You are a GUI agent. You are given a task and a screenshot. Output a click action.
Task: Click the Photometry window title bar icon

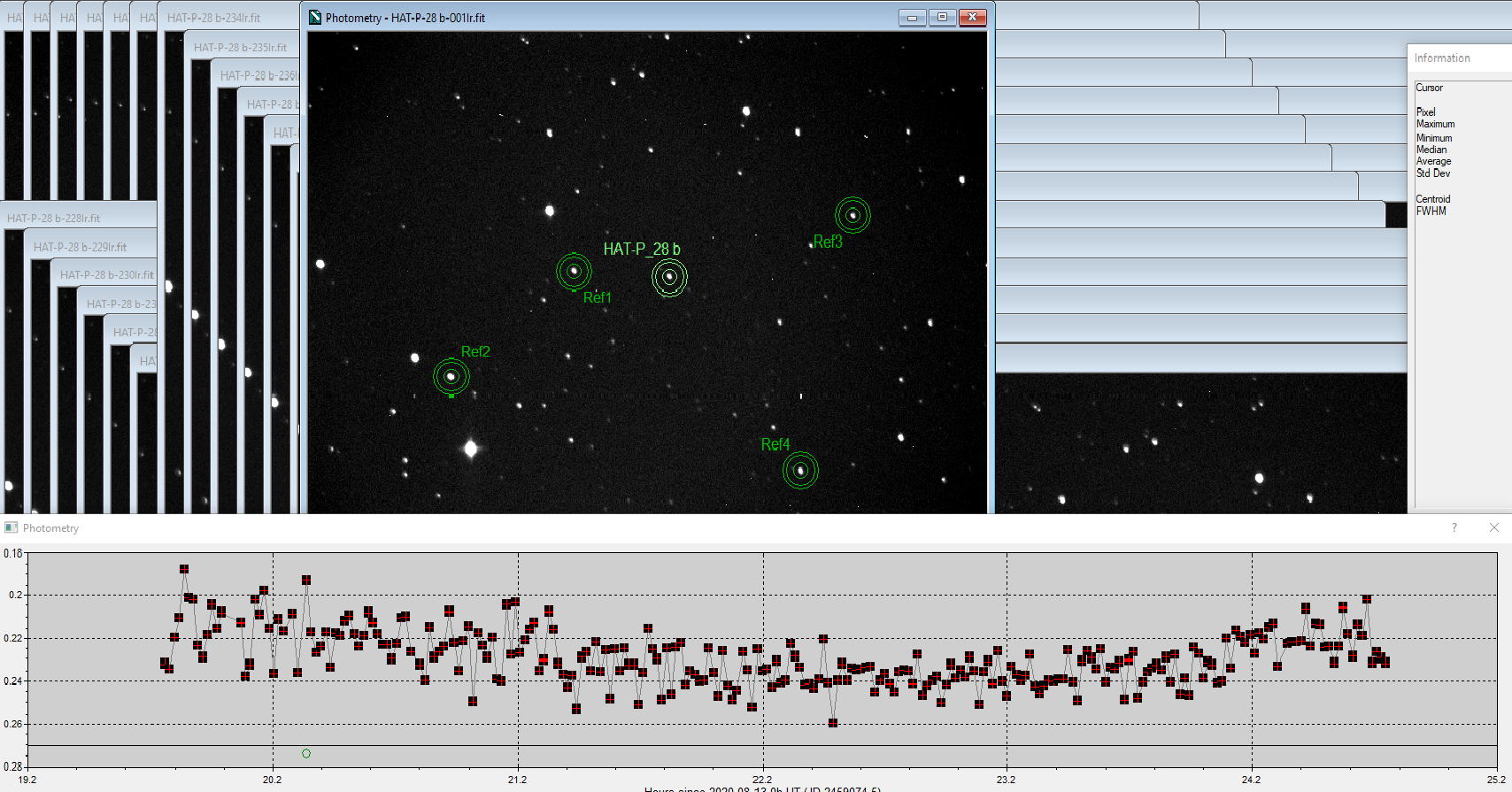[x=315, y=18]
